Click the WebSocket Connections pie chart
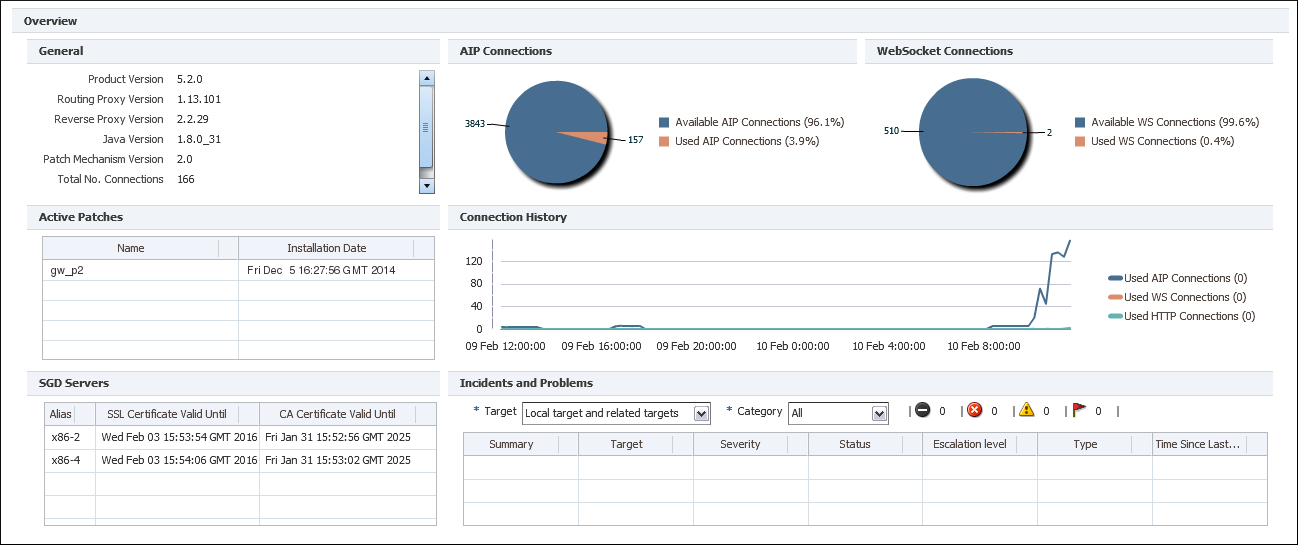The height and width of the screenshot is (545, 1298). point(972,131)
